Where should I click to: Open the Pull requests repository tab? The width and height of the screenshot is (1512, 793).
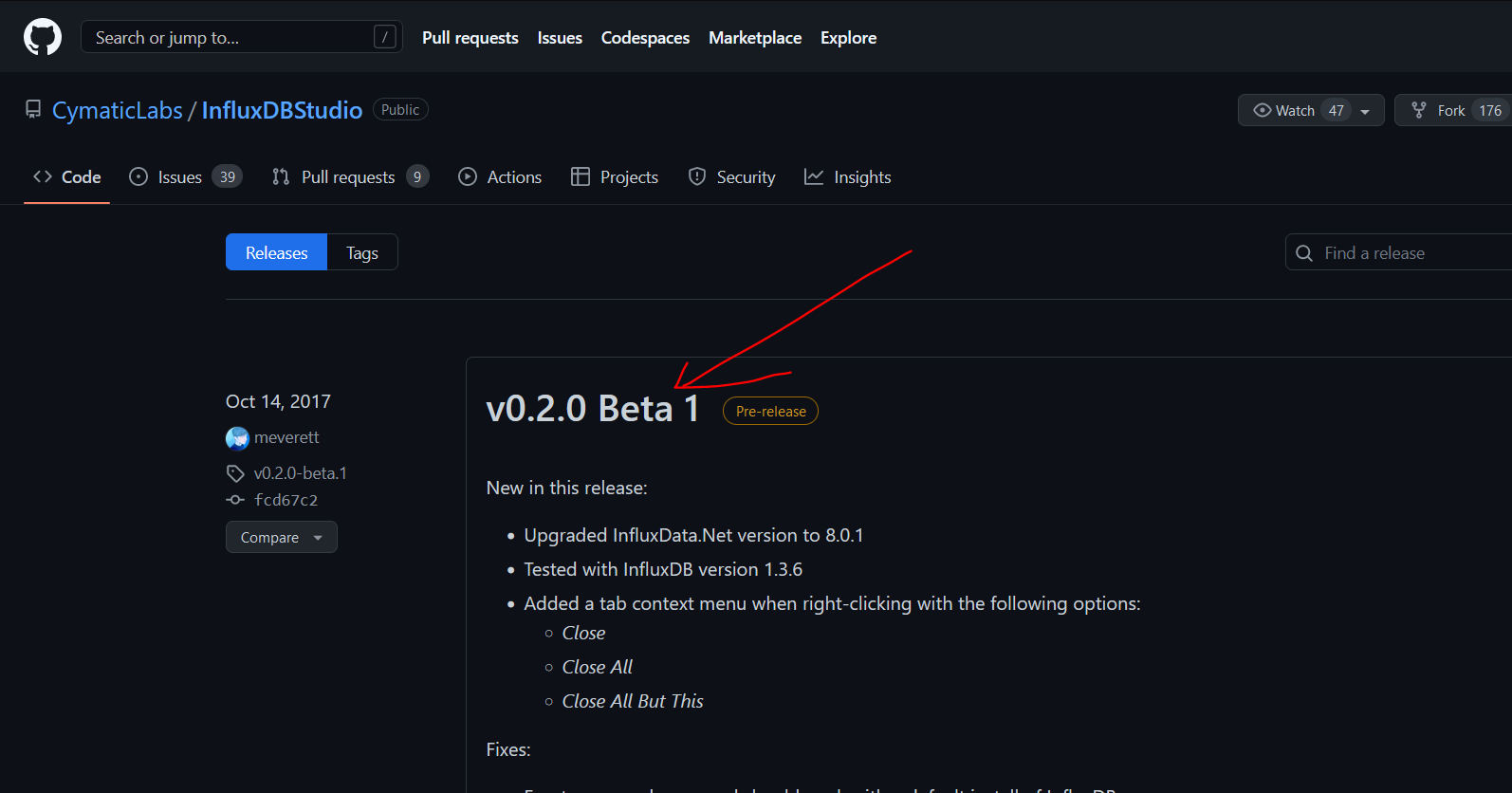point(349,177)
